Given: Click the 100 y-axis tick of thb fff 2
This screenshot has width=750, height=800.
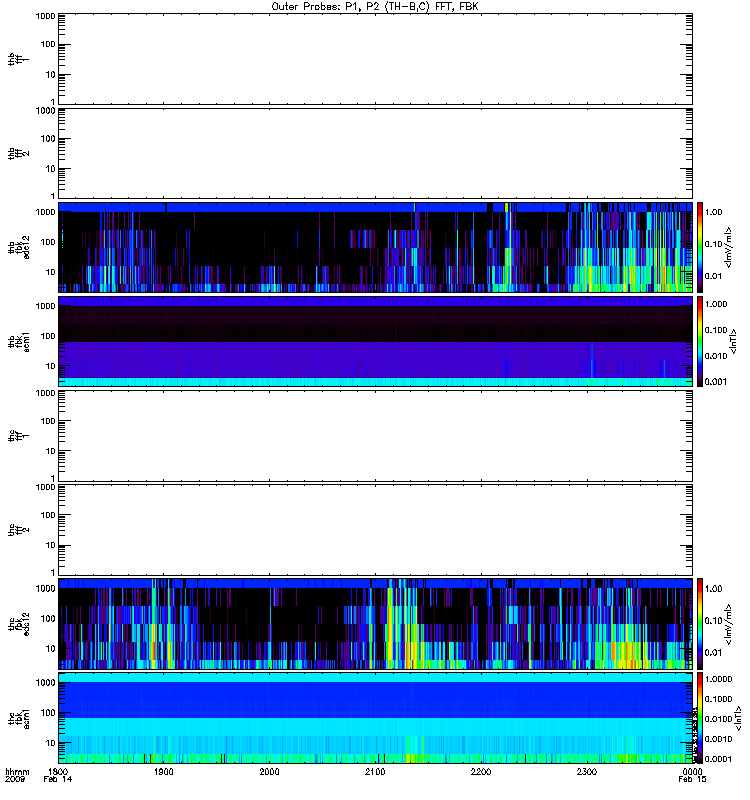Looking at the screenshot, I should click(48, 139).
